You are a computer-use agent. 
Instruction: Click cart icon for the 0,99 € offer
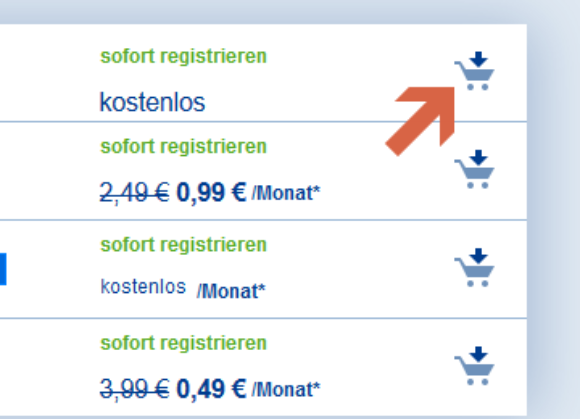click(475, 169)
